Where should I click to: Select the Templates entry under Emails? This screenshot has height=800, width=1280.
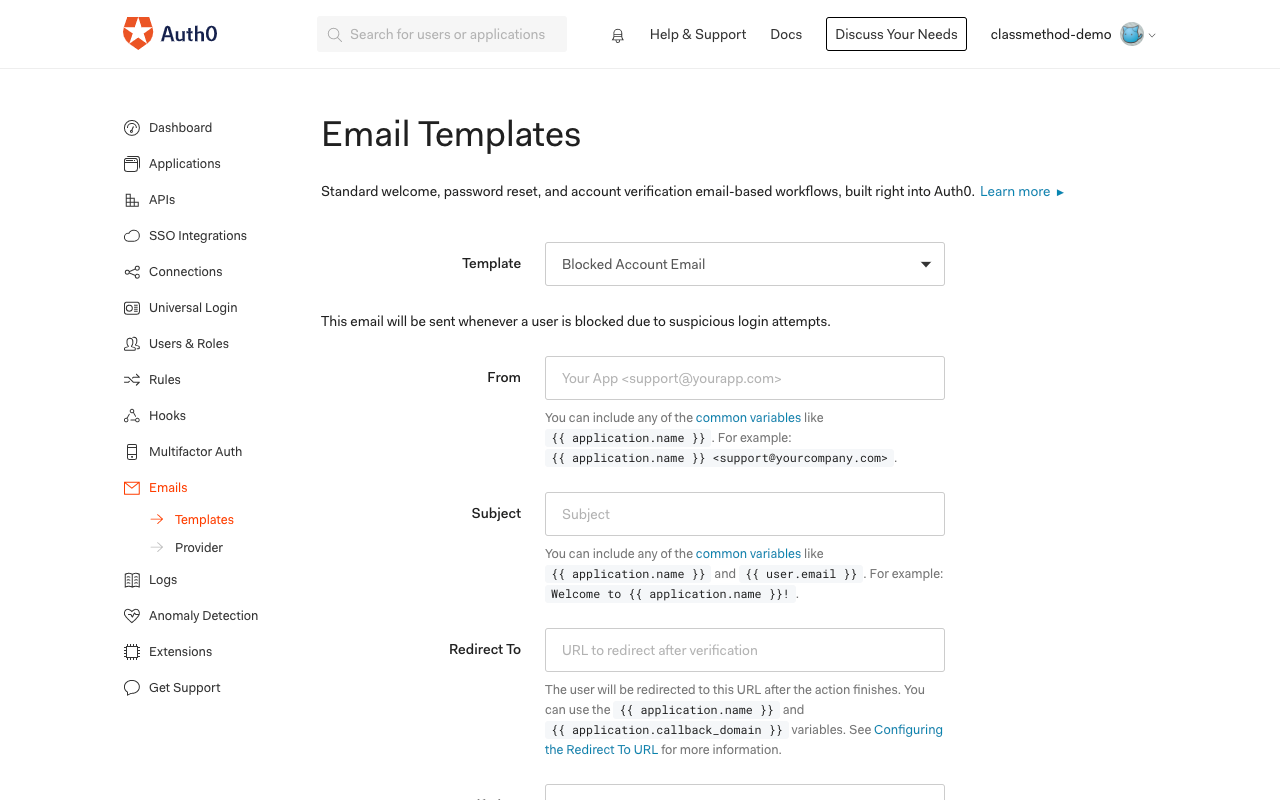206,519
